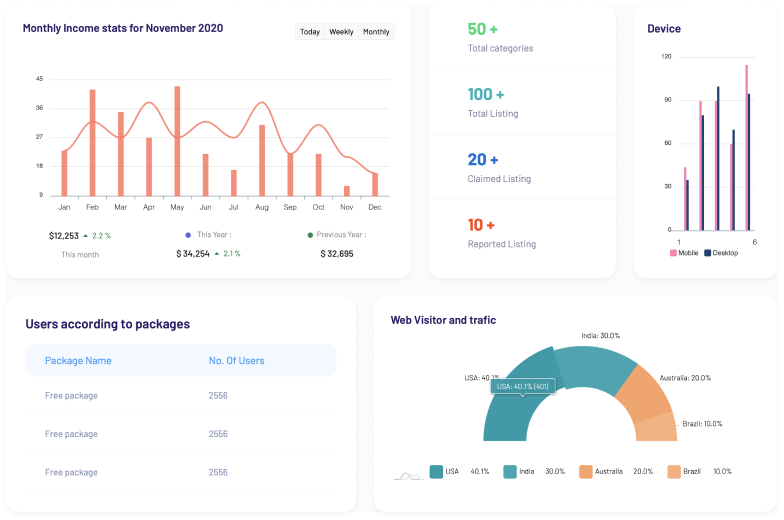Click the Brazil legend color swatch
The height and width of the screenshot is (520, 784).
[674, 472]
